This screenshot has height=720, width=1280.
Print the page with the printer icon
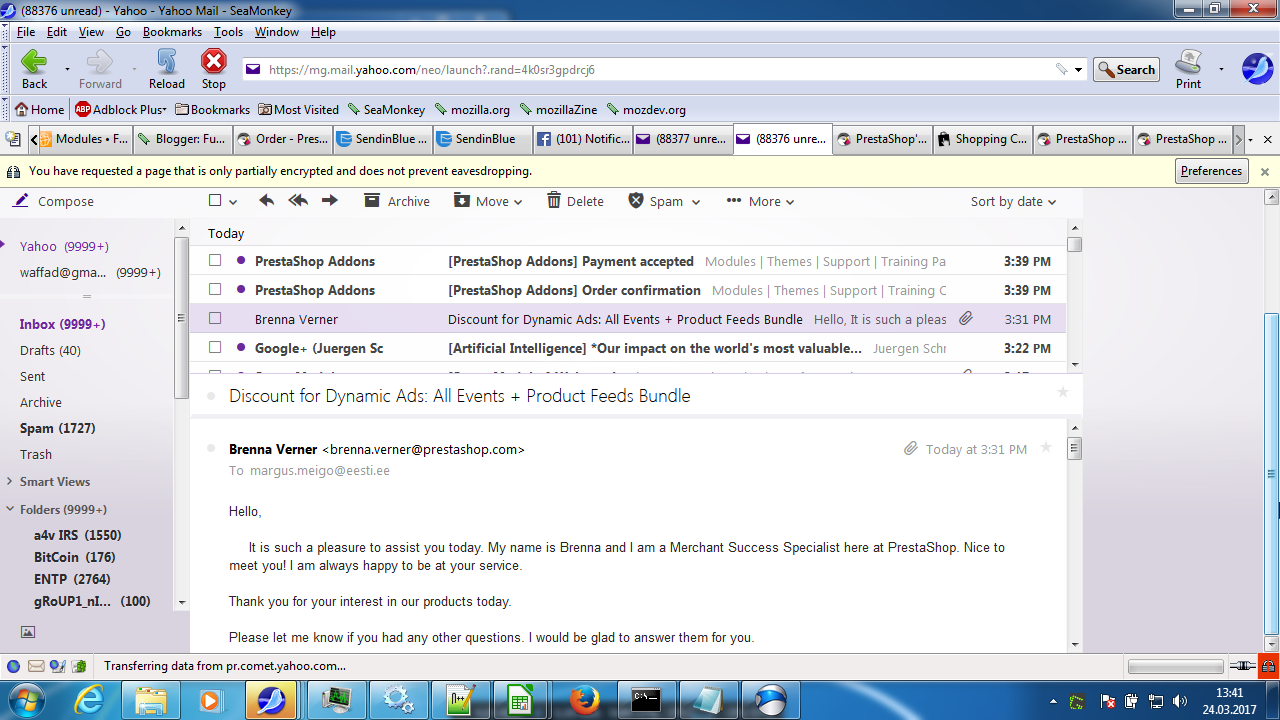[x=1188, y=69]
